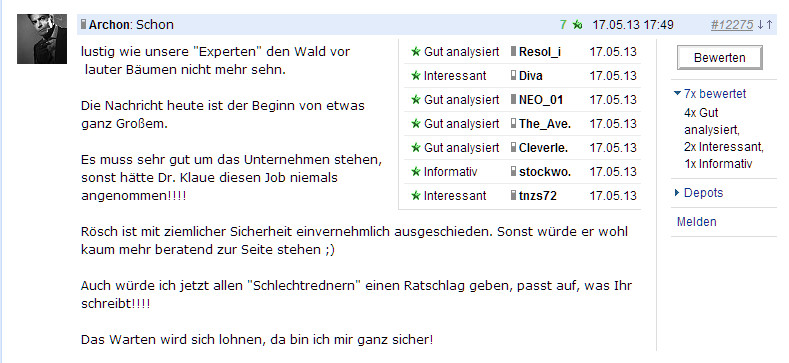Click the post timestamp 17.05.13 17:49

coord(633,25)
